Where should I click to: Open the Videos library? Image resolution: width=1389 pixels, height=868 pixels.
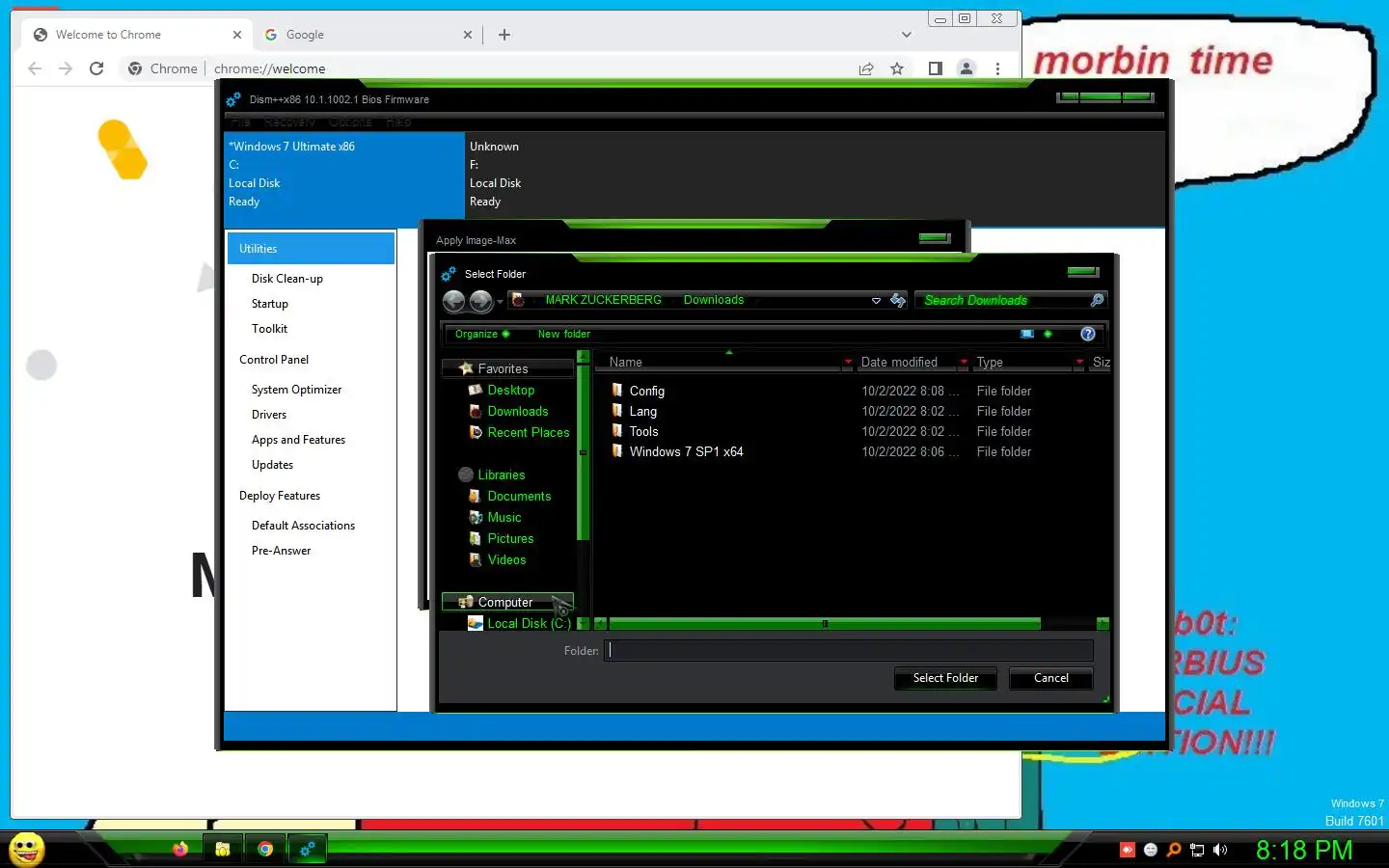(506, 559)
